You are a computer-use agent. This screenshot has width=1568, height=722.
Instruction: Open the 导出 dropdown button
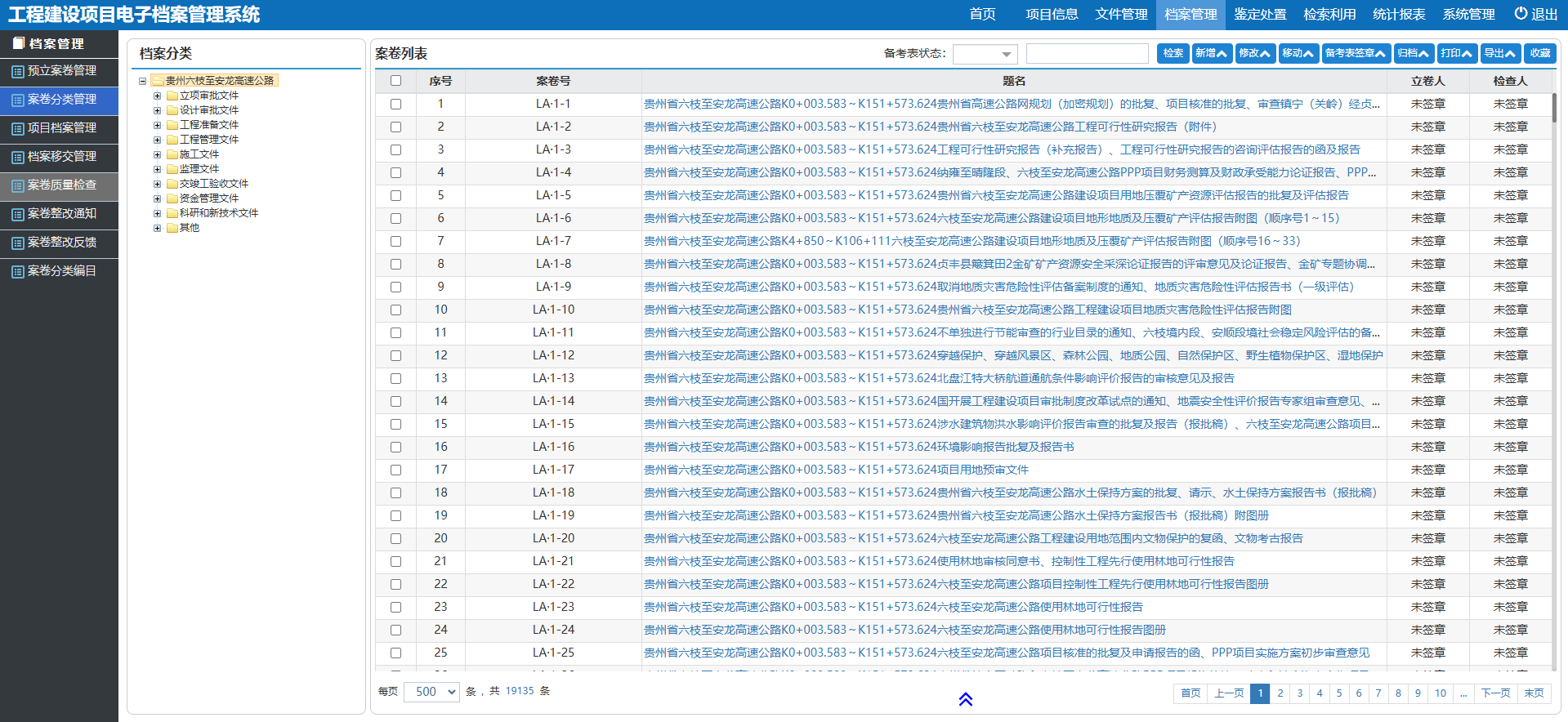coord(1500,53)
